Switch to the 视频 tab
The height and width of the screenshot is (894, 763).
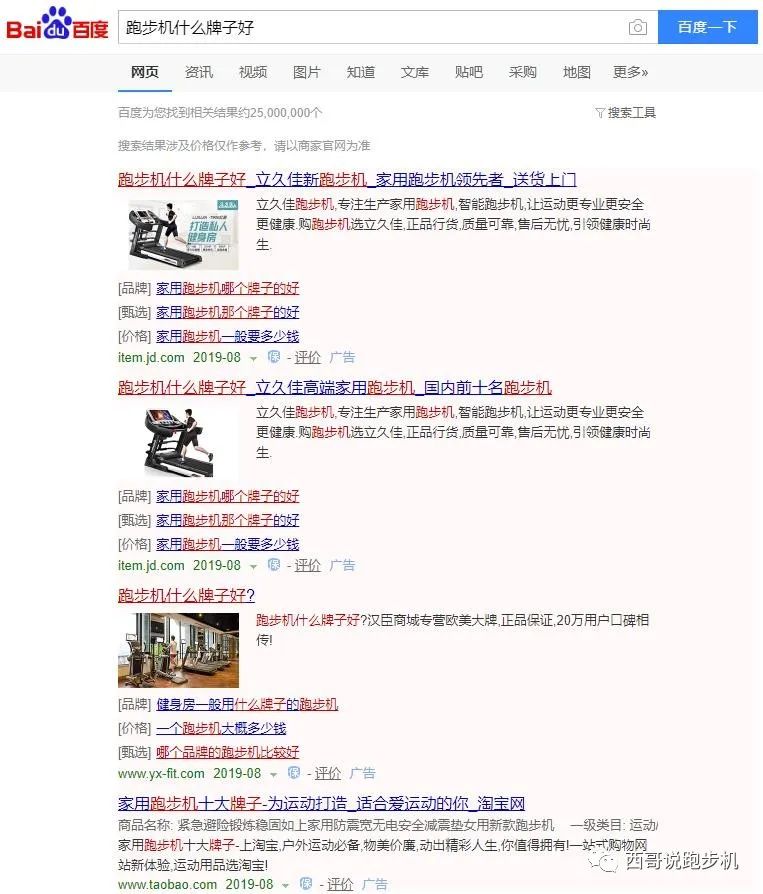[253, 72]
